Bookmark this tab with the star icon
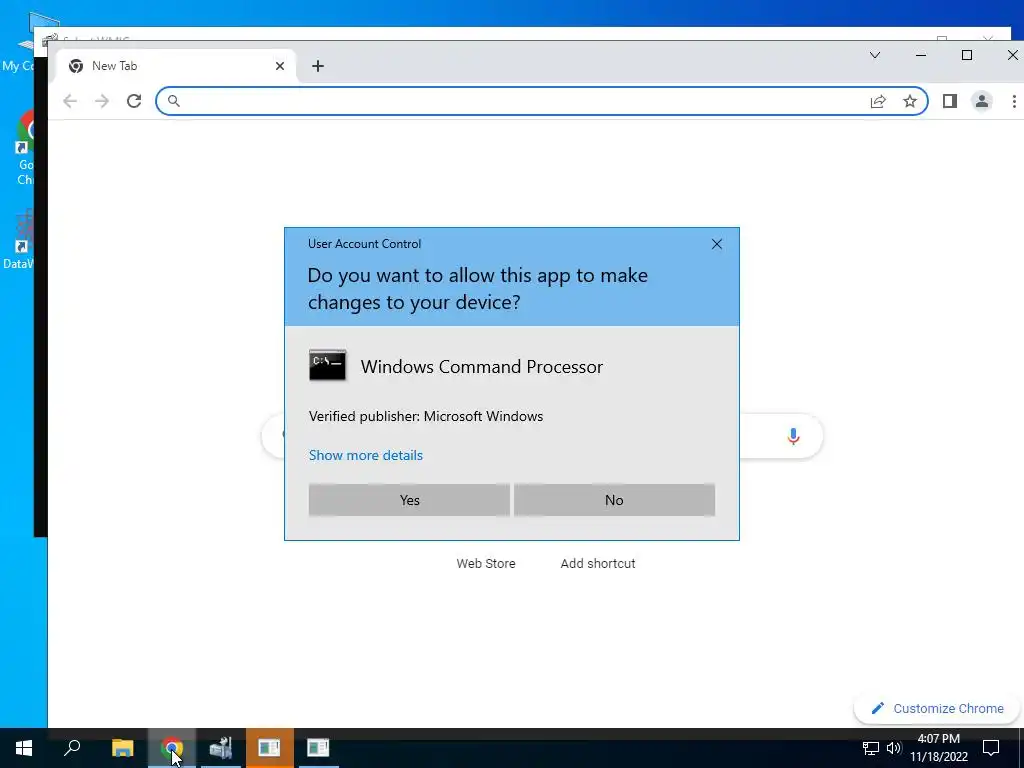 910,101
